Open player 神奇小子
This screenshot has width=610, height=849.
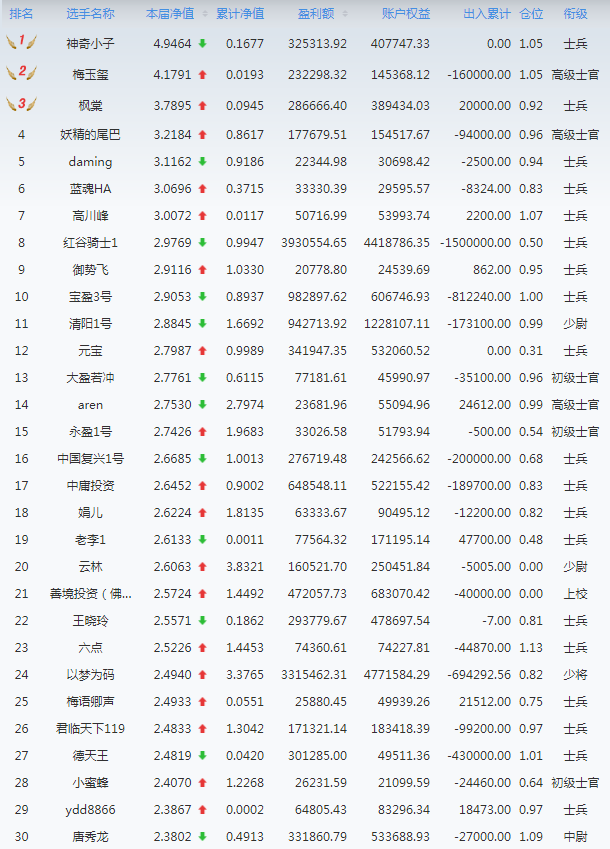click(x=90, y=43)
